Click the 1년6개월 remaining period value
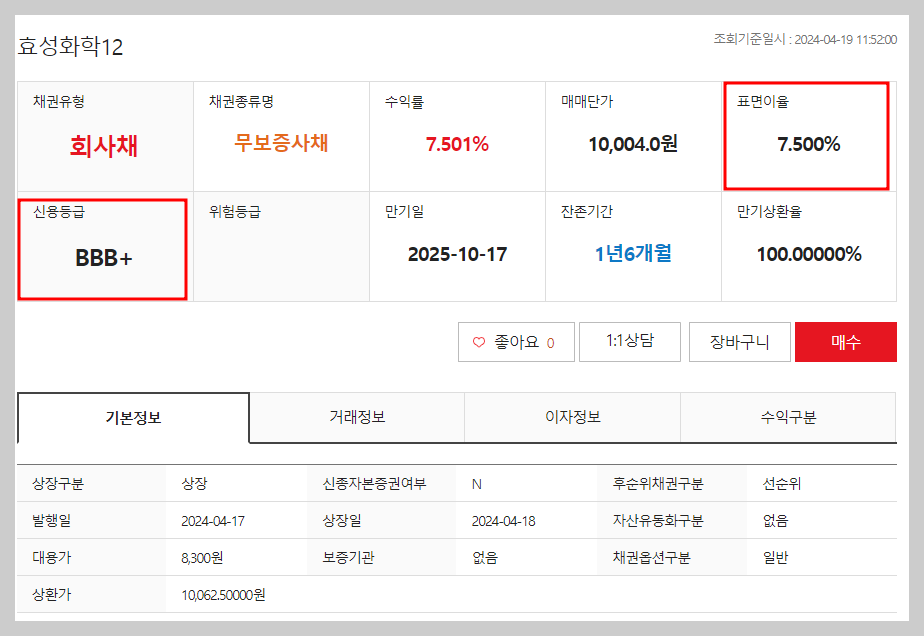Screen dimensions: 924x636 pyautogui.click(x=633, y=253)
